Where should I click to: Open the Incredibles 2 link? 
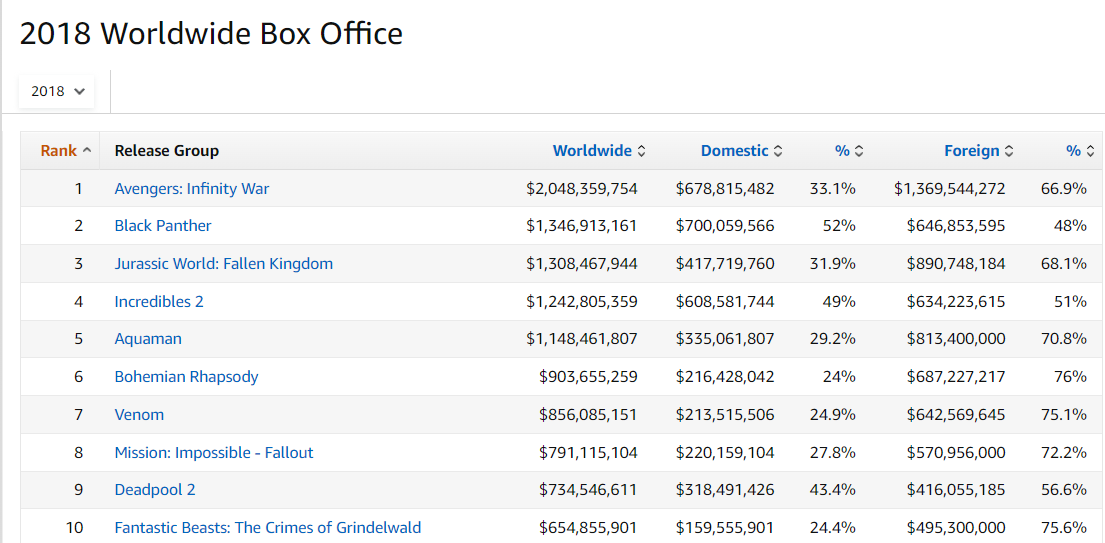pyautogui.click(x=159, y=301)
